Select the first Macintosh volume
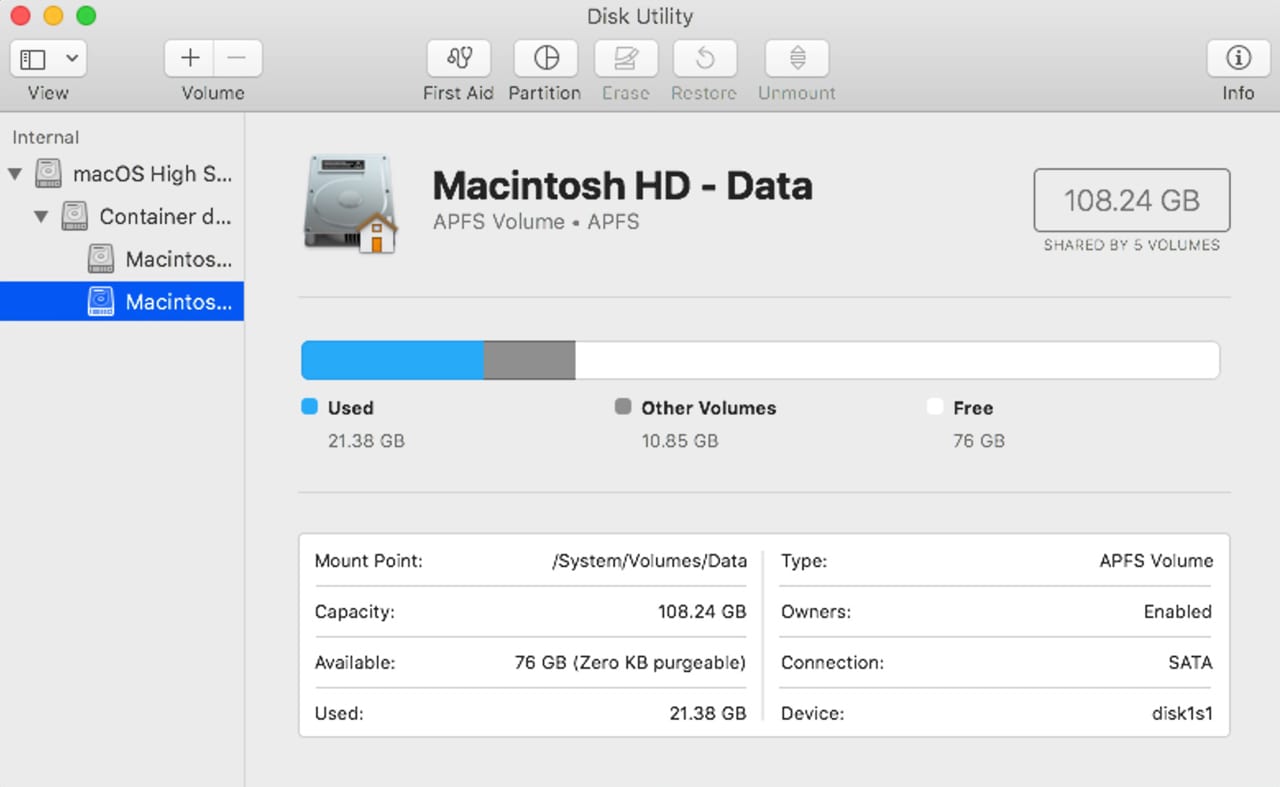Screen dimensions: 1280x787 click(178, 260)
